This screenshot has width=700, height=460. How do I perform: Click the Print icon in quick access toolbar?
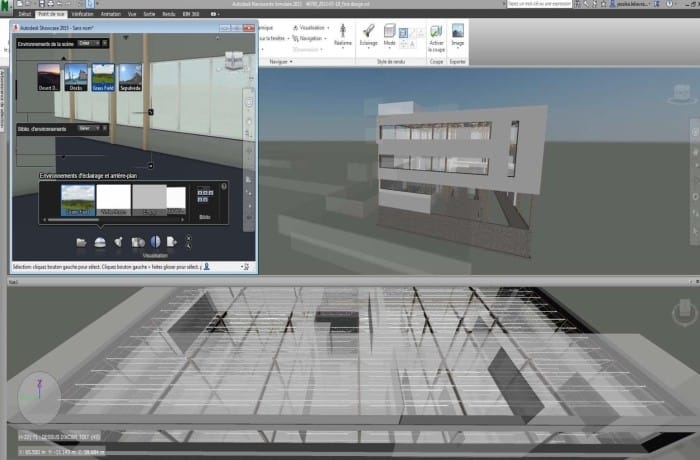[50, 4]
